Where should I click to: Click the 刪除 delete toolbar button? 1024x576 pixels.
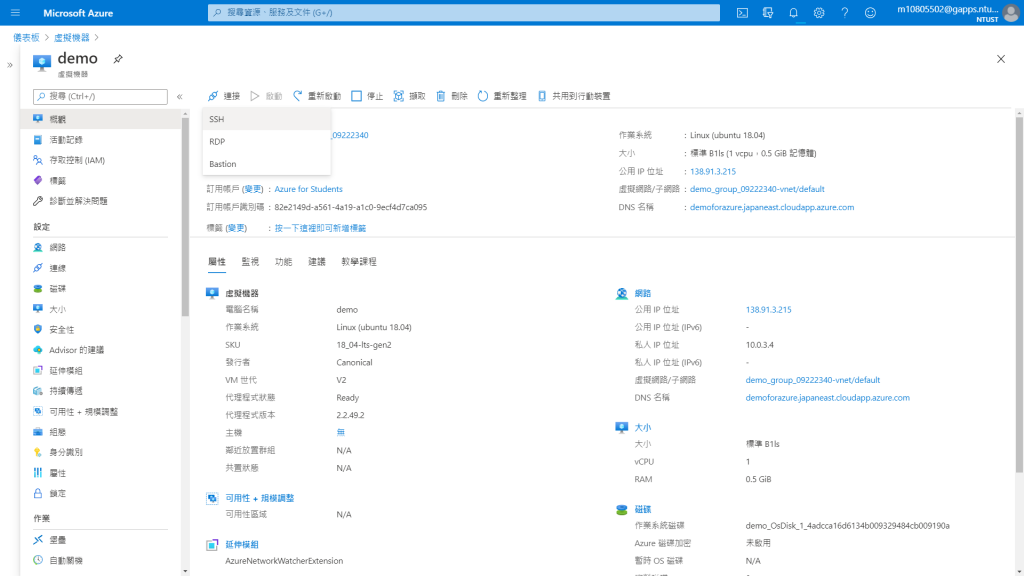pyautogui.click(x=452, y=96)
